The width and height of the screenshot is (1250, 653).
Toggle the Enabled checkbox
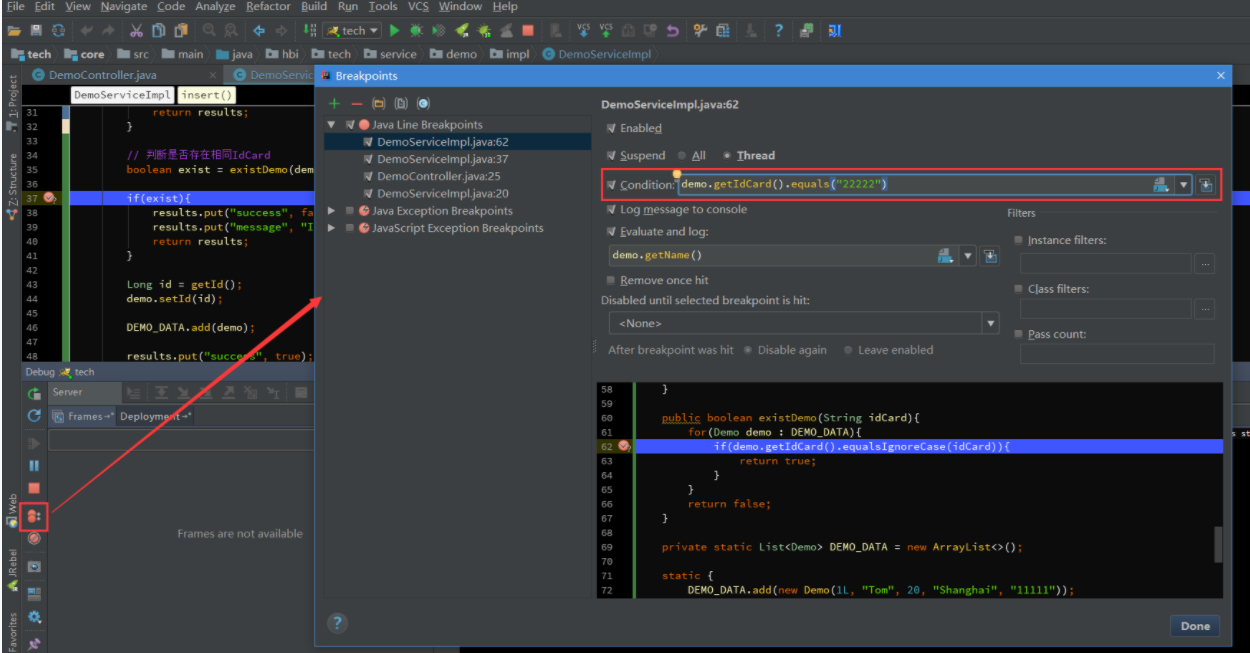pyautogui.click(x=612, y=129)
